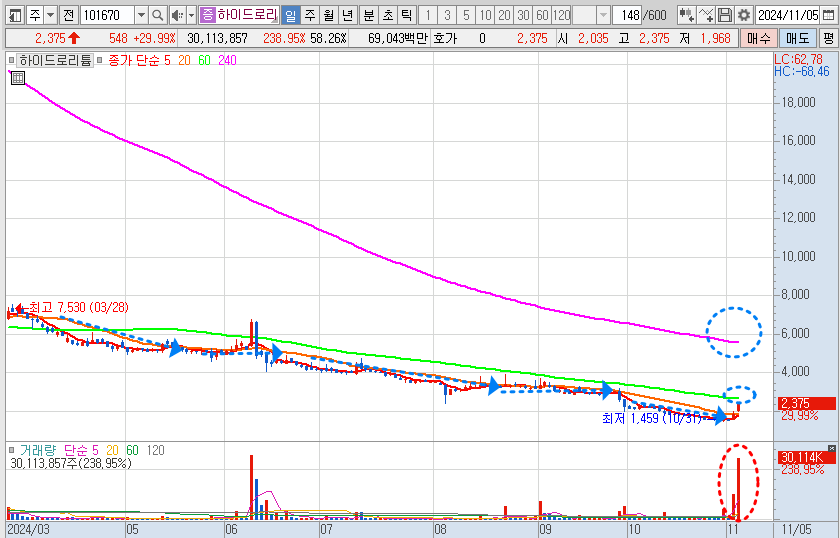Select yearly 년 chart period

[348, 15]
